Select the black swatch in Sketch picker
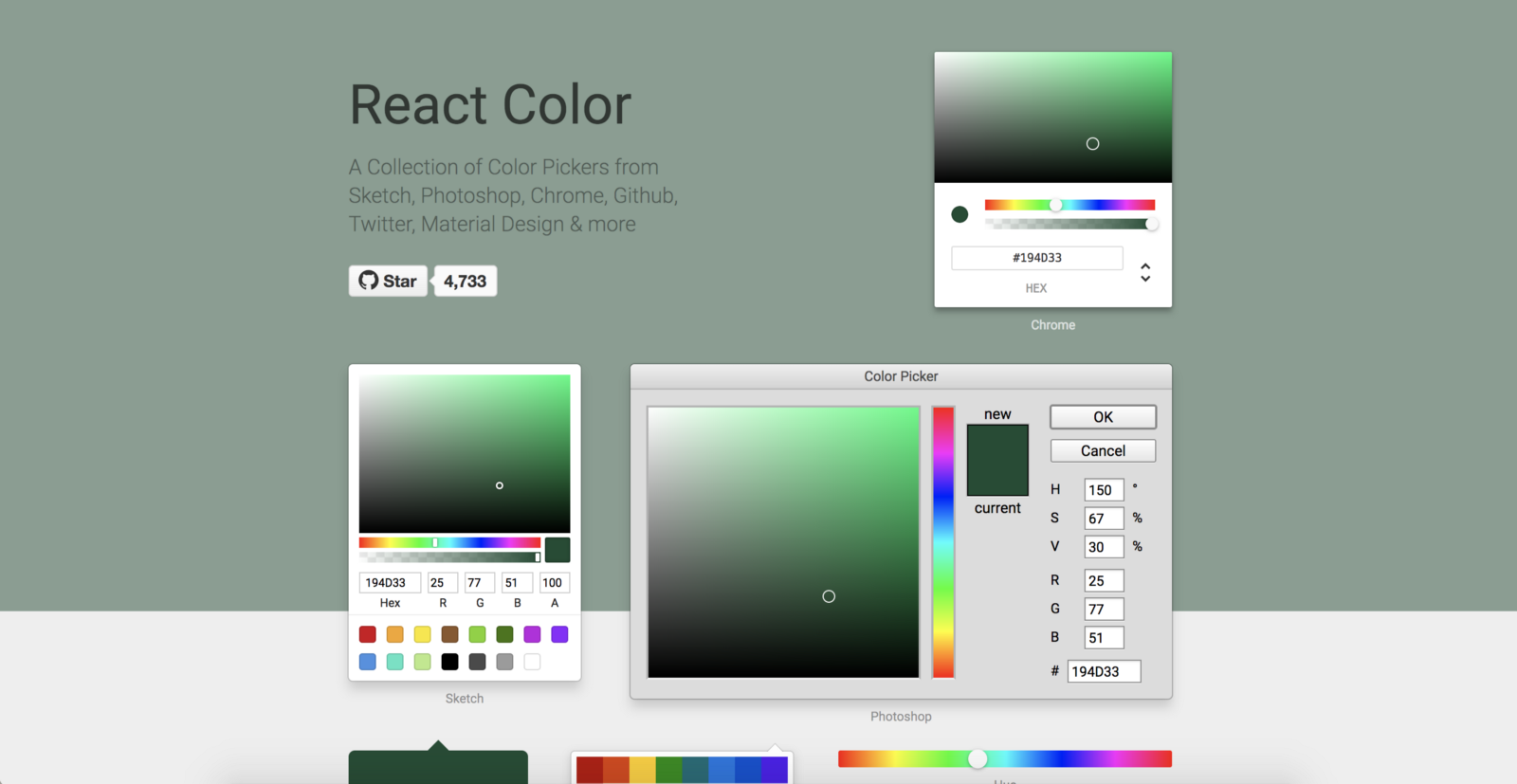 (x=450, y=662)
